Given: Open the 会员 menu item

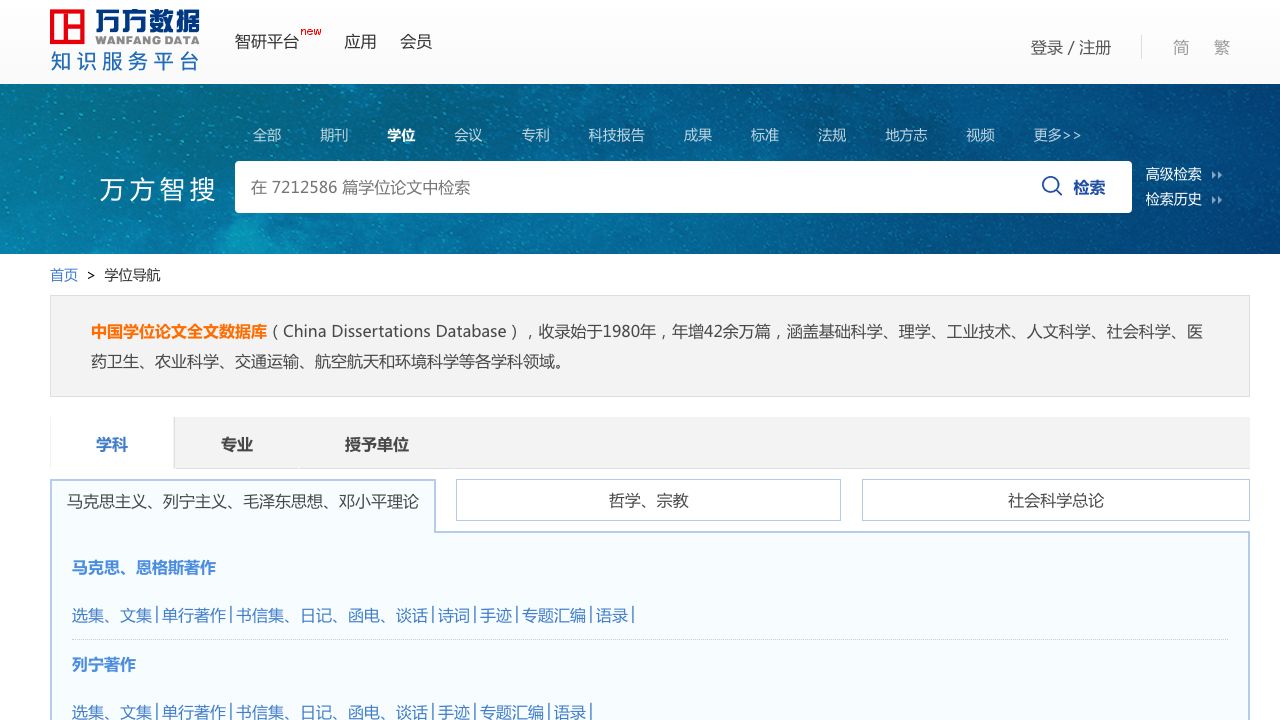Looking at the screenshot, I should pyautogui.click(x=416, y=42).
